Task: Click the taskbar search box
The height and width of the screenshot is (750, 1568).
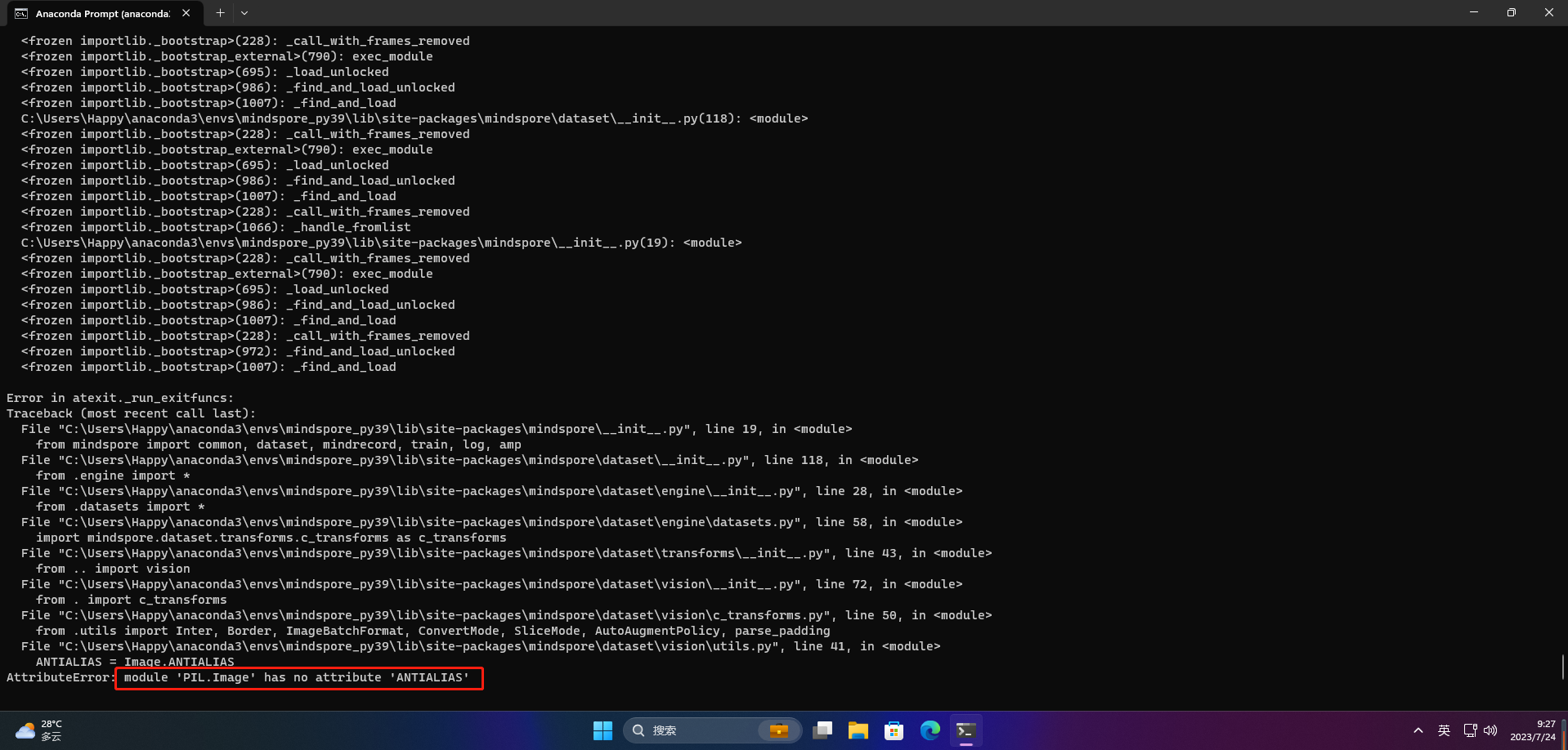Action: click(x=712, y=730)
